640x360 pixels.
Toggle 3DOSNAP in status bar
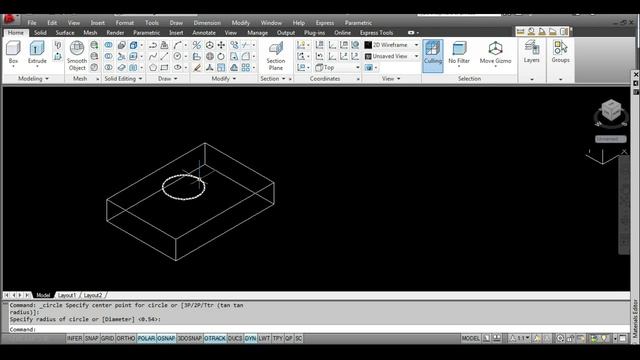click(189, 338)
